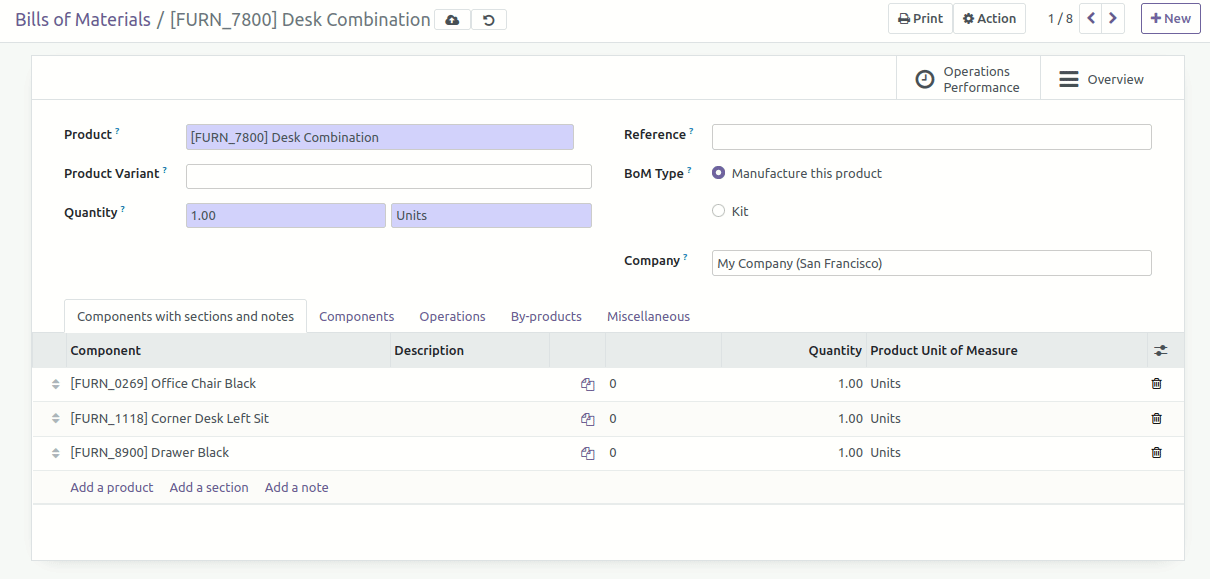1210x579 pixels.
Task: Select Manufacture this product option
Action: coord(719,173)
